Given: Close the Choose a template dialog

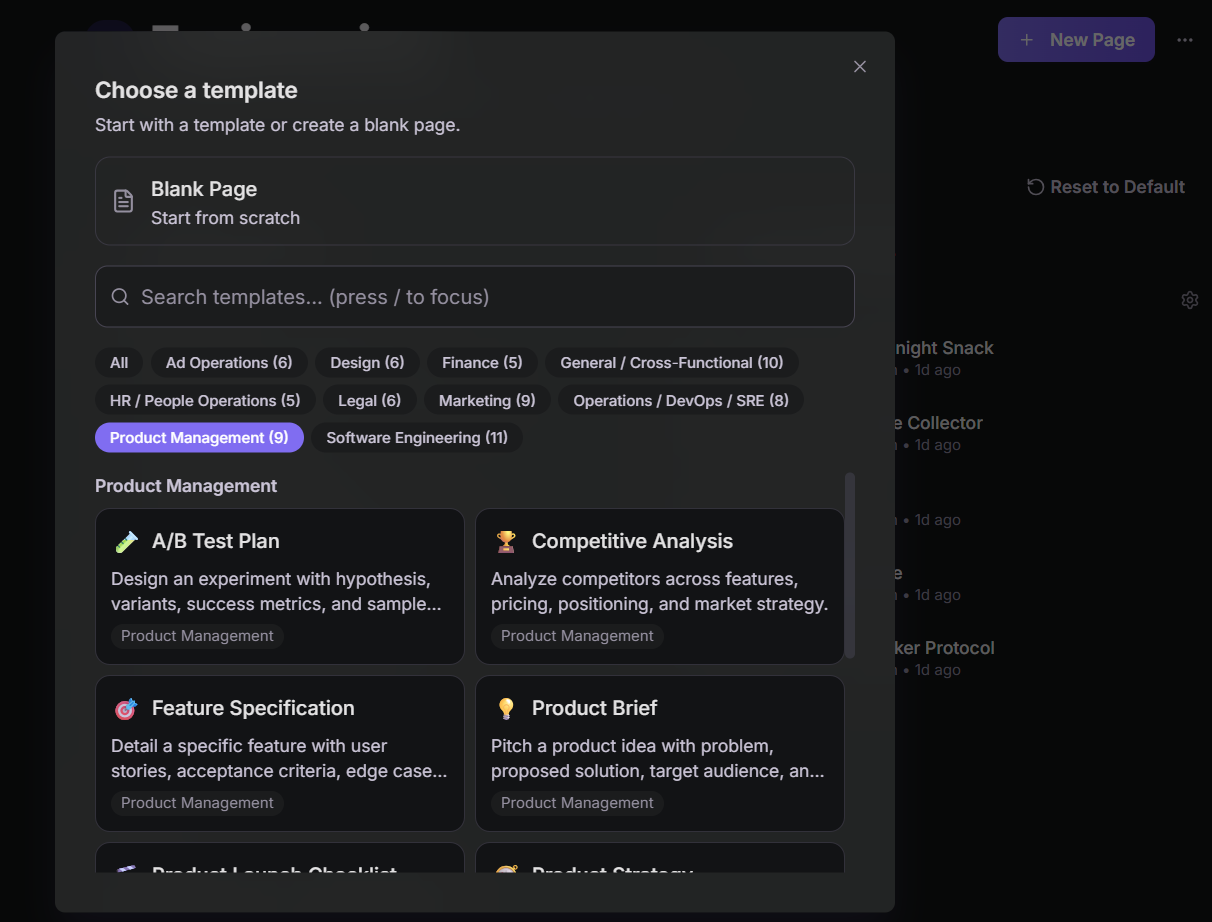Looking at the screenshot, I should [x=860, y=67].
